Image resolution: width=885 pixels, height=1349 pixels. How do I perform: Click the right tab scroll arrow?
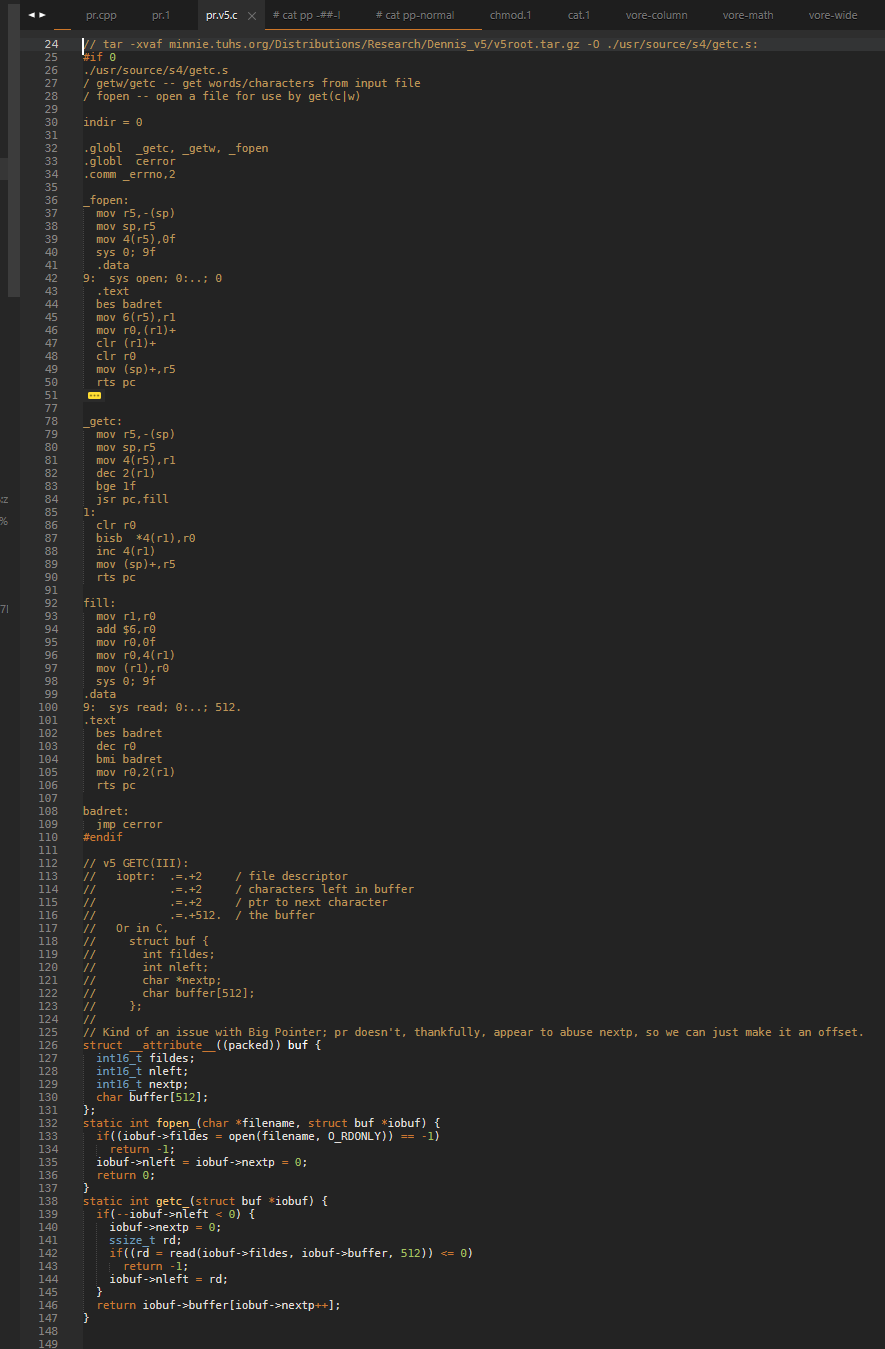[42, 15]
